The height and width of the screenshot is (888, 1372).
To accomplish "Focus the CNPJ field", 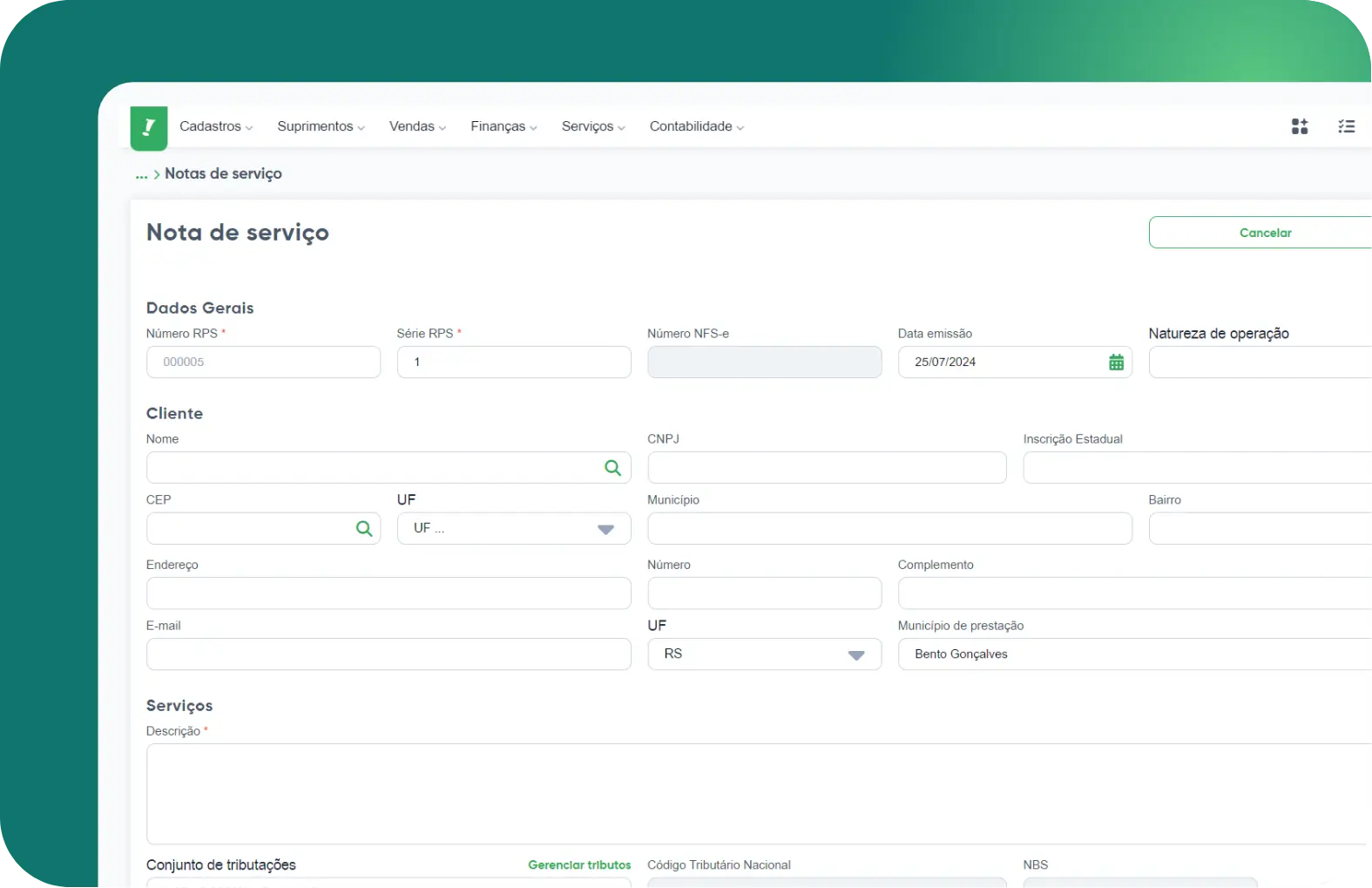I will pos(828,468).
